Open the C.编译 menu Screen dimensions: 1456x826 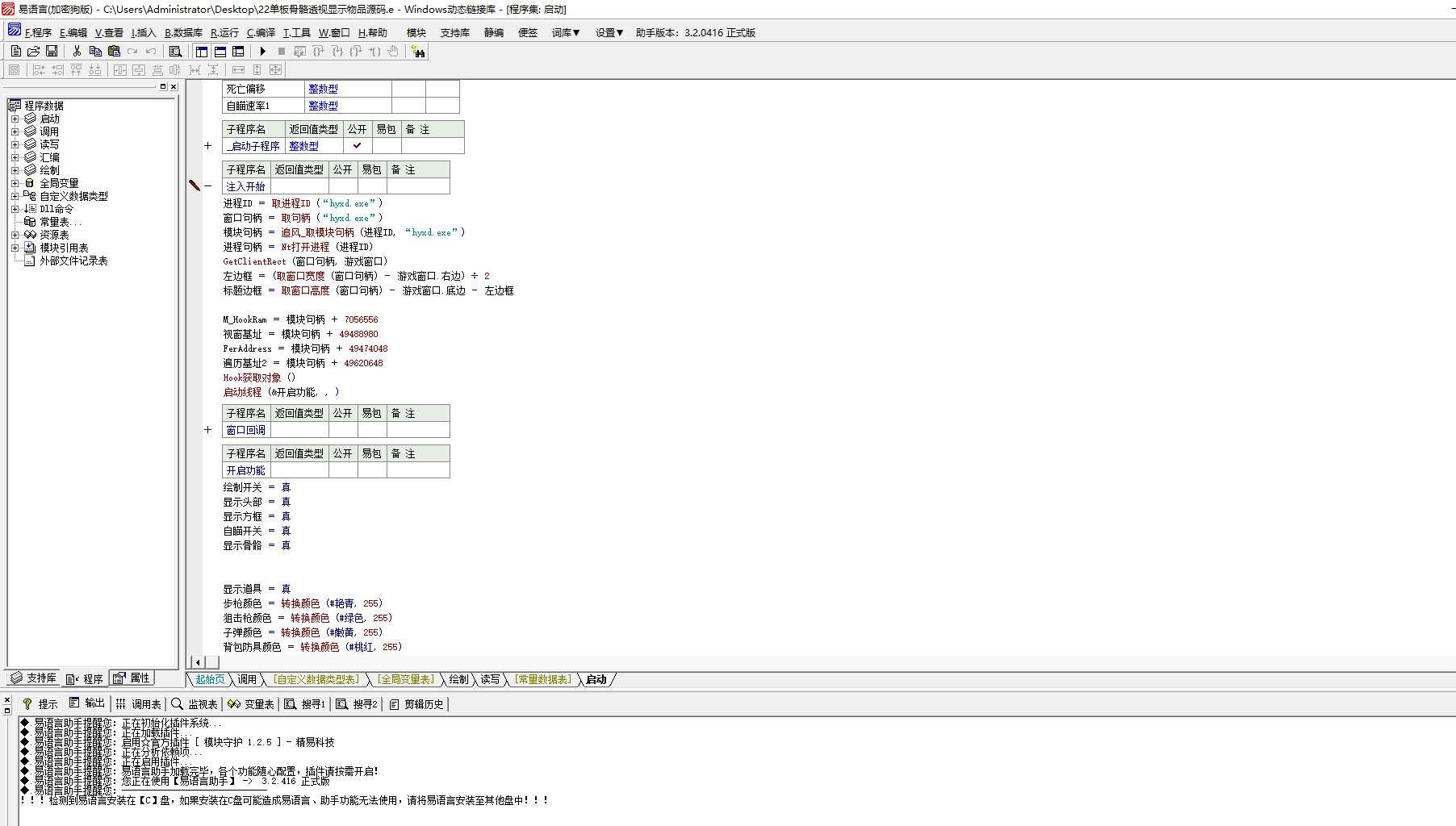click(x=261, y=33)
